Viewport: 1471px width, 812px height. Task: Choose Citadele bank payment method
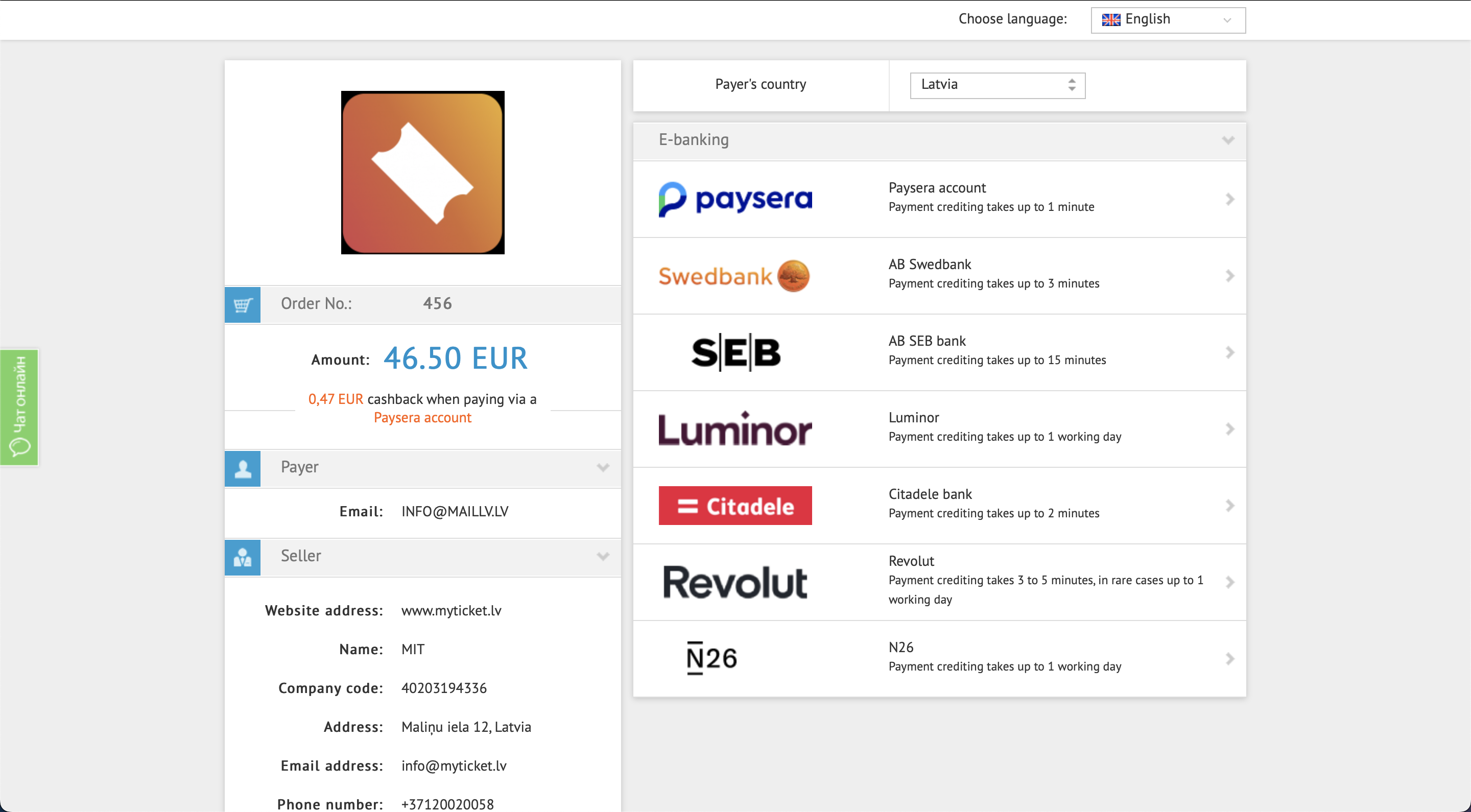[939, 506]
